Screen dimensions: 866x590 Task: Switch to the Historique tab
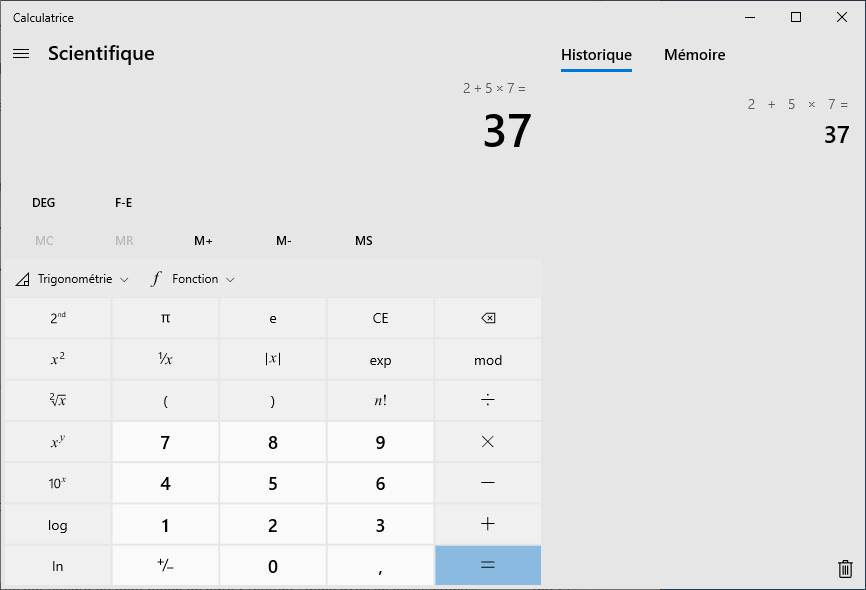click(596, 55)
